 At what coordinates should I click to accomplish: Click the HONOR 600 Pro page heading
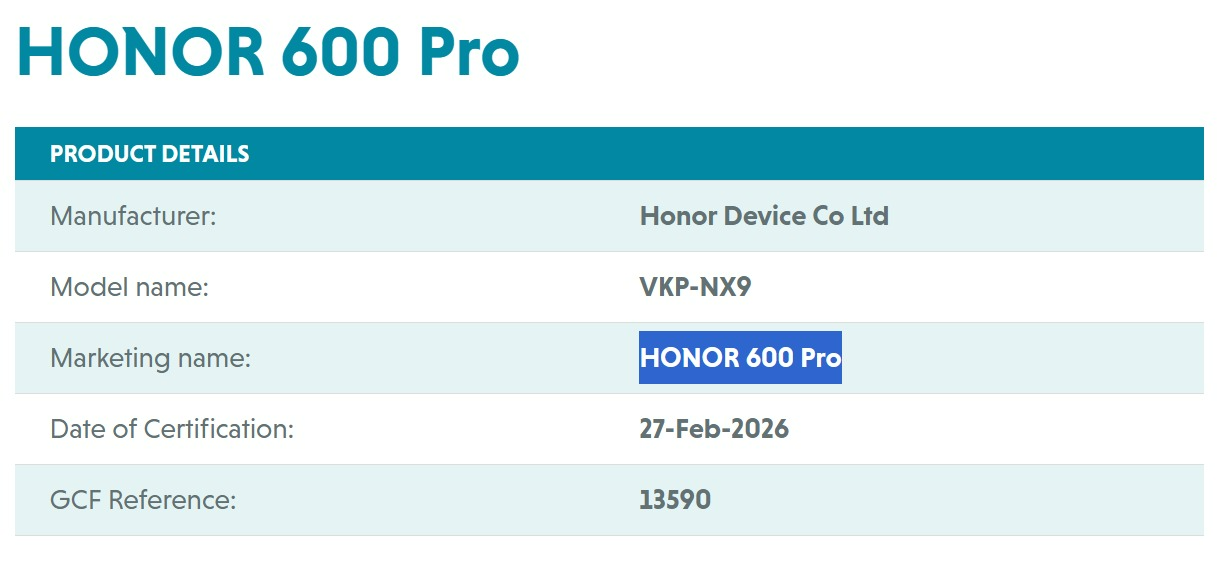(x=268, y=51)
